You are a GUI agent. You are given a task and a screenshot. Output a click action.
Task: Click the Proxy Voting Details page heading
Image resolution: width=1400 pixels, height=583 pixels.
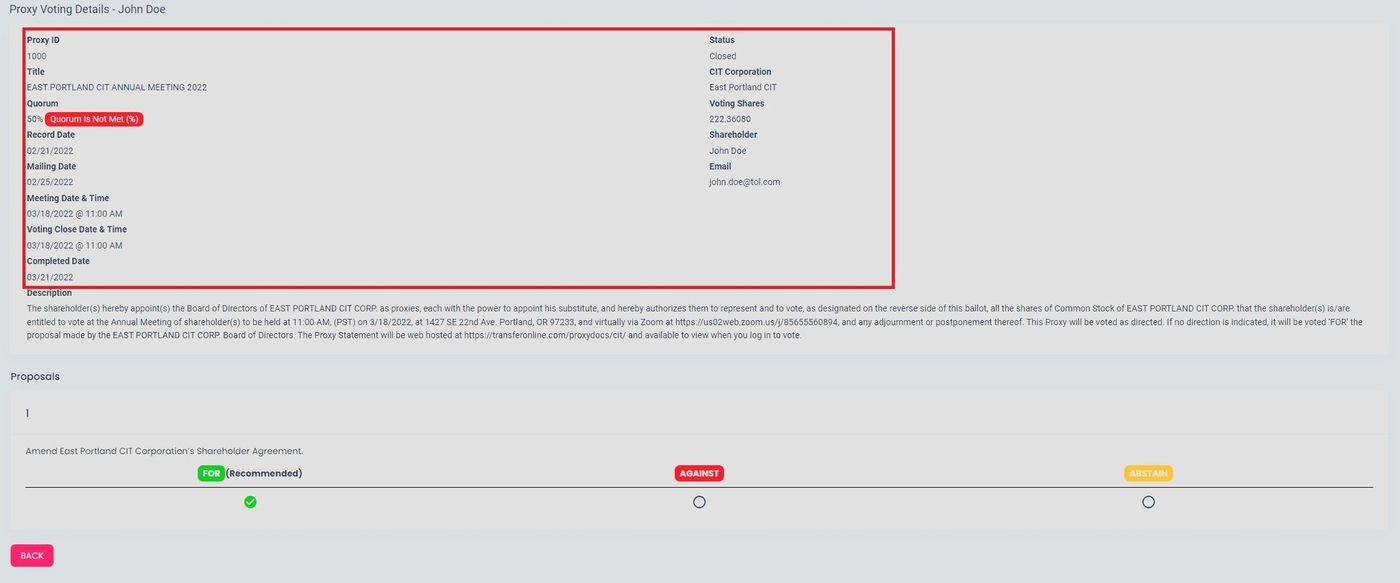point(88,9)
